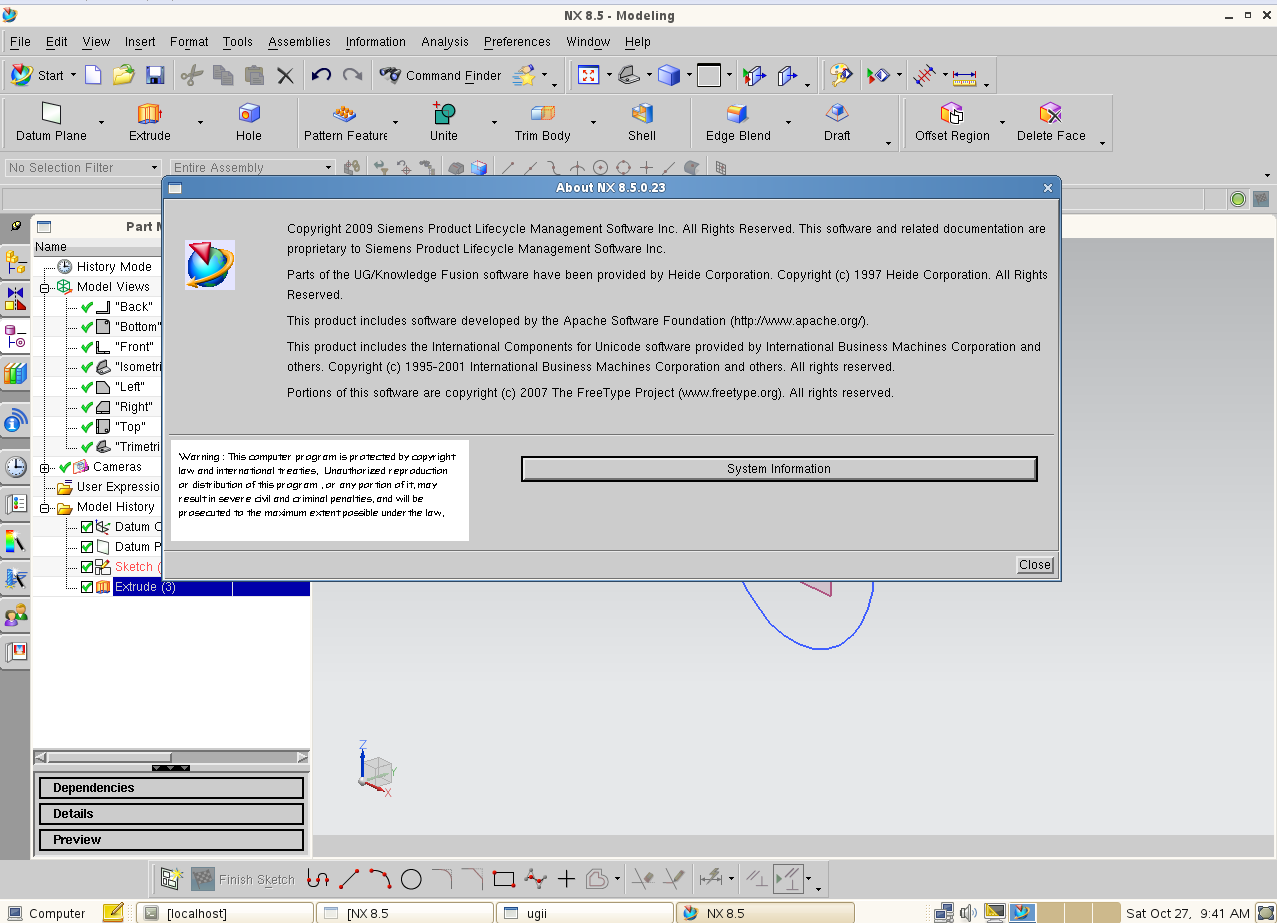Viewport: 1277px width, 923px height.
Task: Open the Assemblies menu
Action: click(299, 42)
